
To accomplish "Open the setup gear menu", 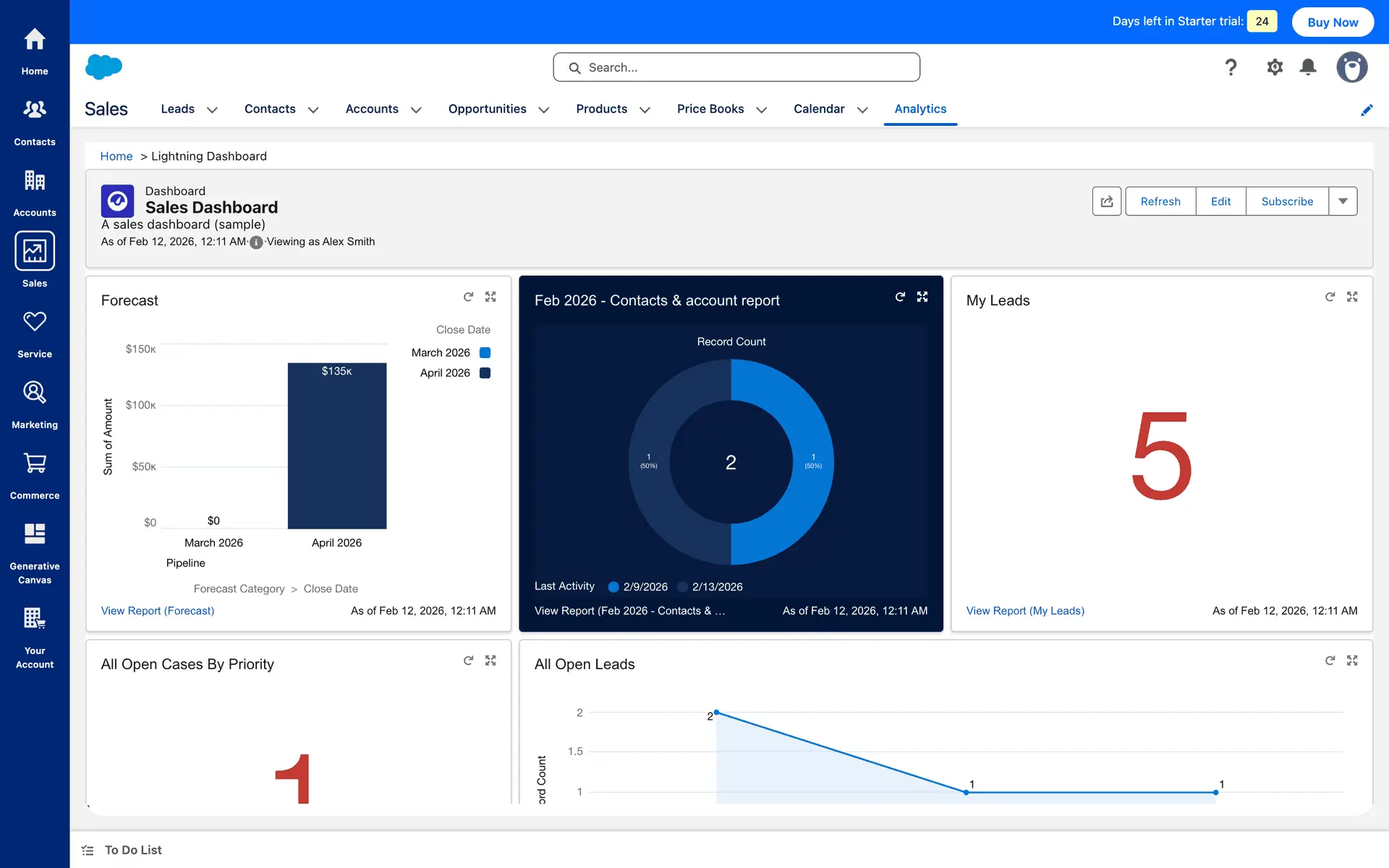I will pyautogui.click(x=1274, y=67).
